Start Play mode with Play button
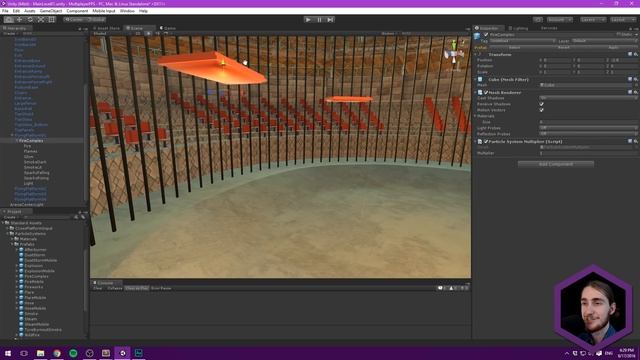 point(308,19)
